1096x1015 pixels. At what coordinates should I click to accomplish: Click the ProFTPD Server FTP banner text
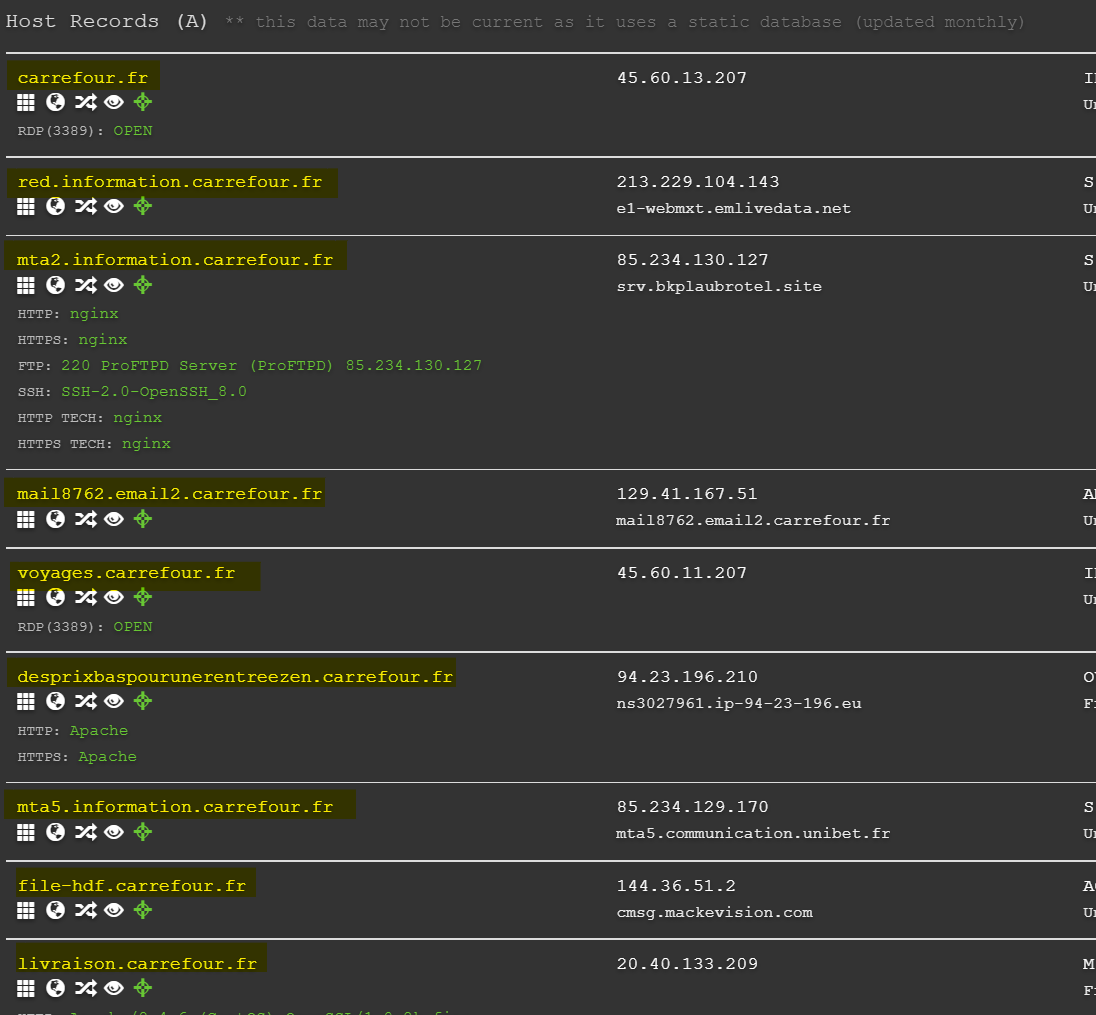coord(271,366)
